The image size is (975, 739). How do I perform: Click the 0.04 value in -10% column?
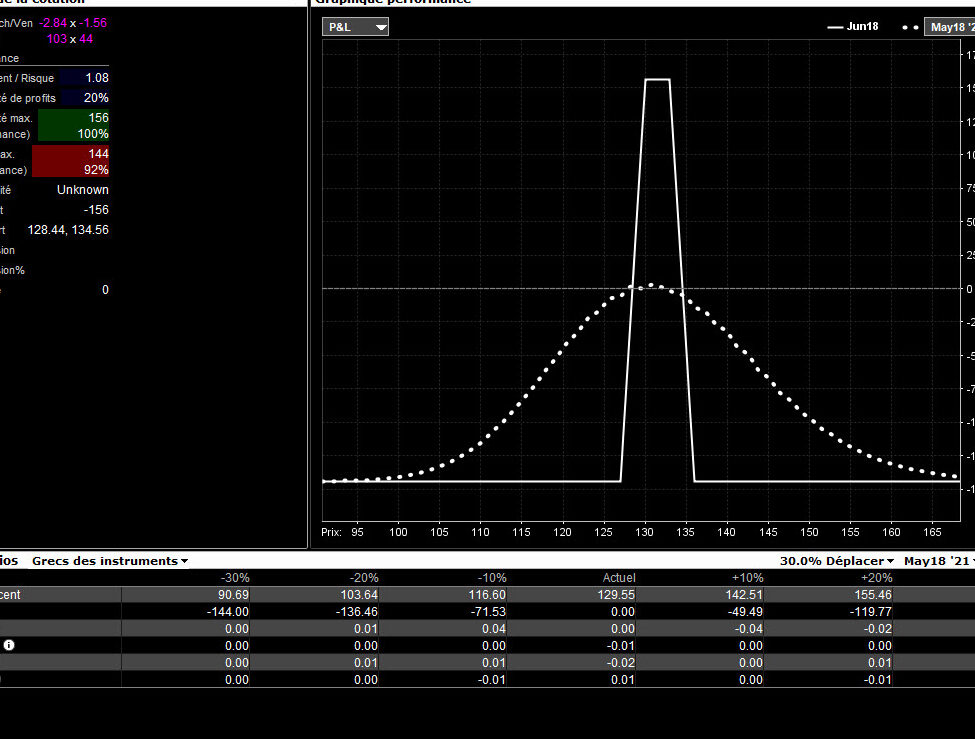tap(494, 628)
